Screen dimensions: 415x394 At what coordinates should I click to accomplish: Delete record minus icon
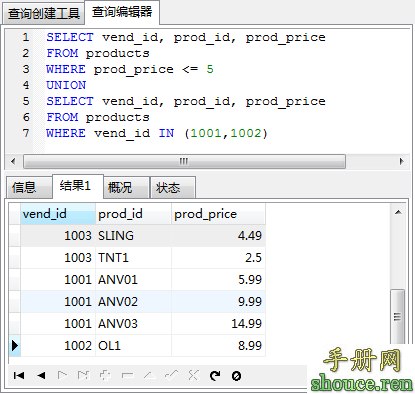tap(128, 376)
